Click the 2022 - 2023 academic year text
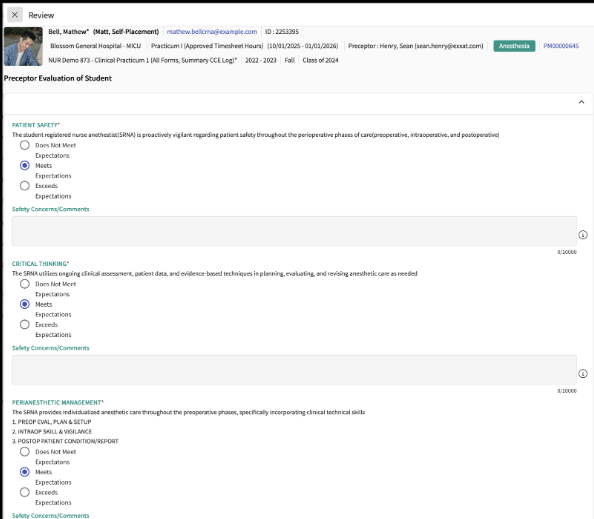 click(x=261, y=60)
